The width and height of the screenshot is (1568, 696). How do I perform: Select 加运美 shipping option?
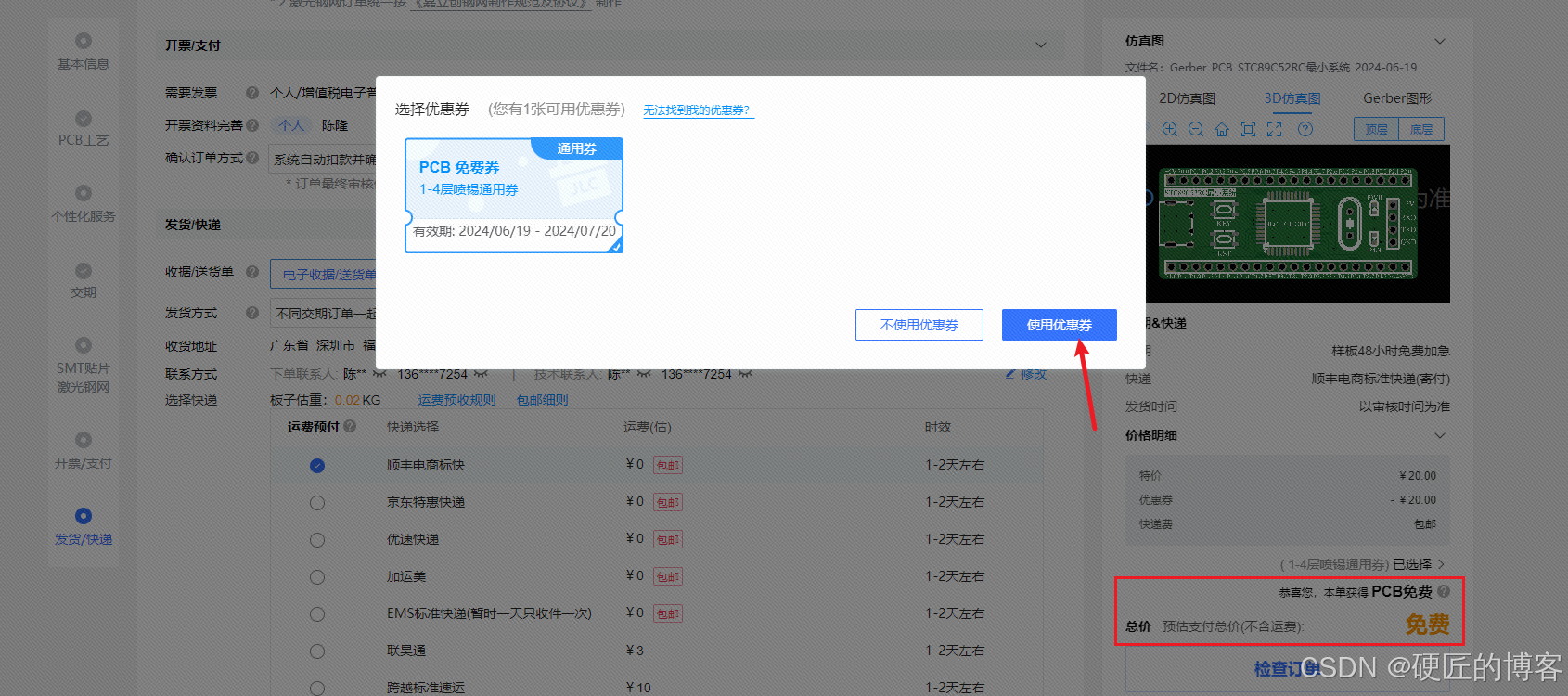pyautogui.click(x=317, y=577)
